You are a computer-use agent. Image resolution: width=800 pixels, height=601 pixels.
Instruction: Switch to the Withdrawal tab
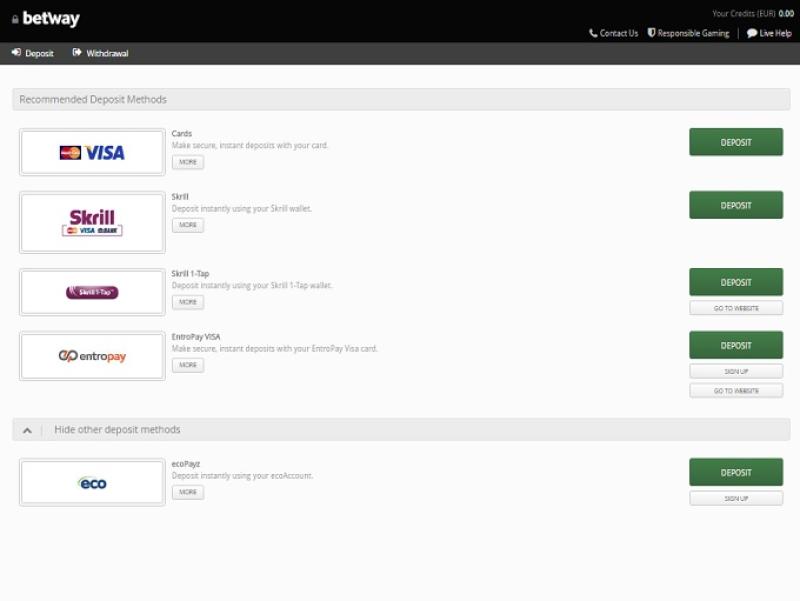point(100,53)
